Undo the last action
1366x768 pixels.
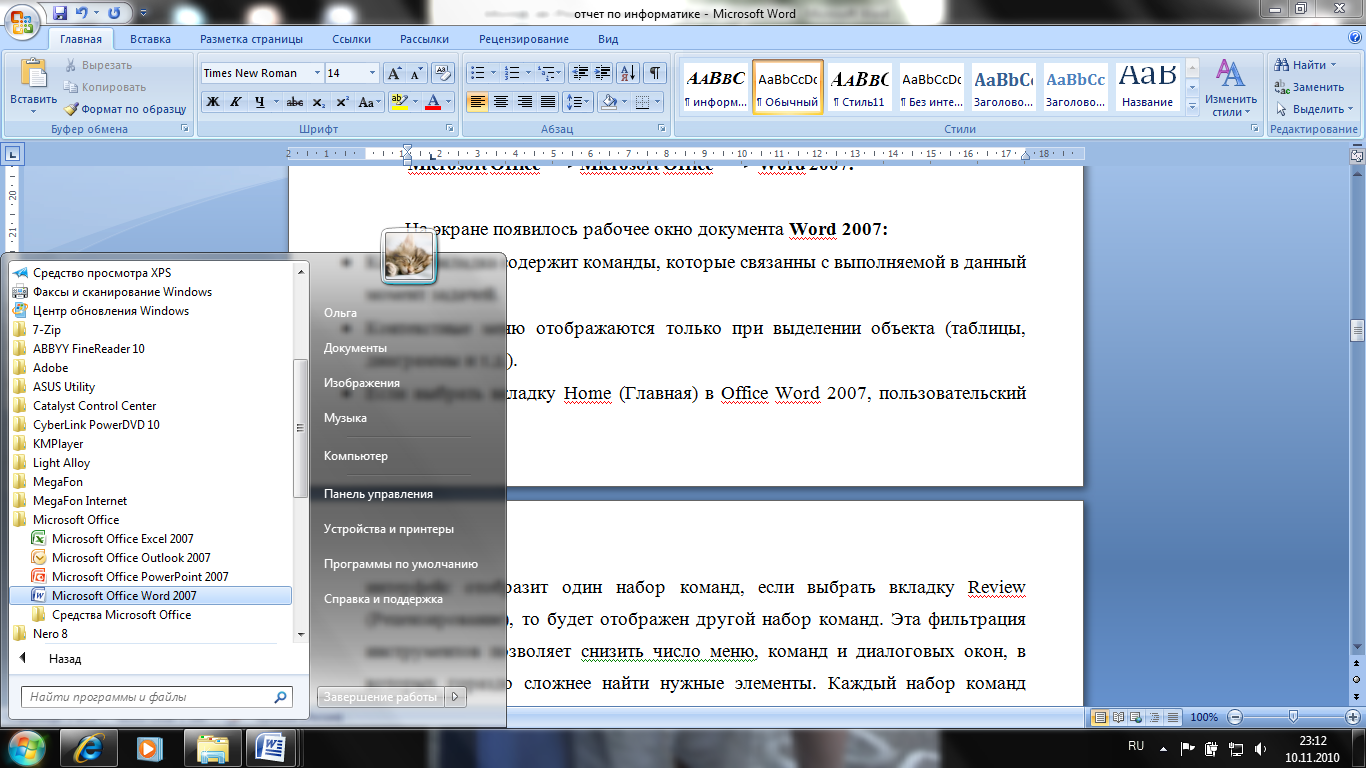[x=83, y=13]
